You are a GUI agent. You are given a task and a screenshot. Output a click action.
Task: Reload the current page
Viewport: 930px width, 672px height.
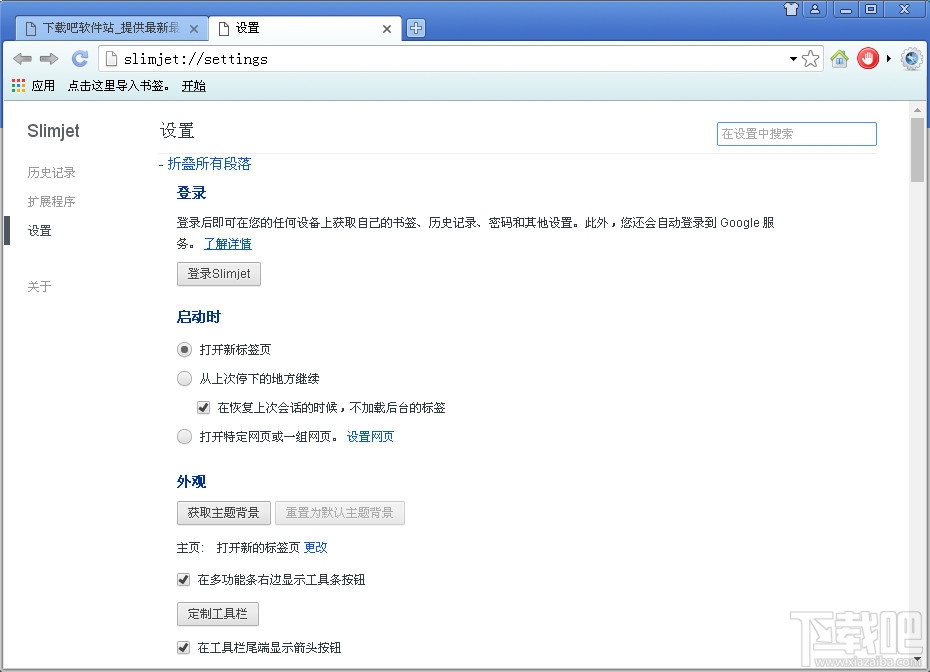click(x=79, y=58)
